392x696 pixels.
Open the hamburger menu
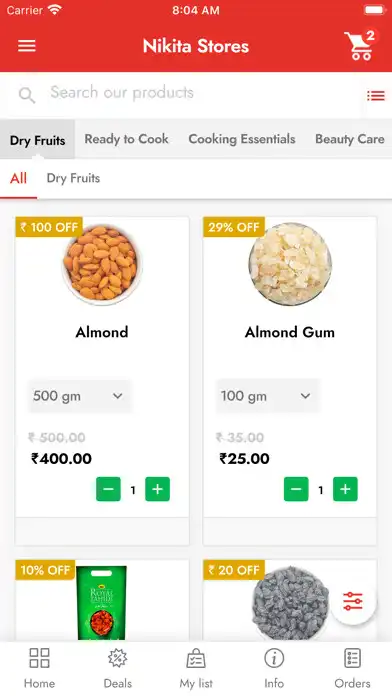(x=27, y=46)
